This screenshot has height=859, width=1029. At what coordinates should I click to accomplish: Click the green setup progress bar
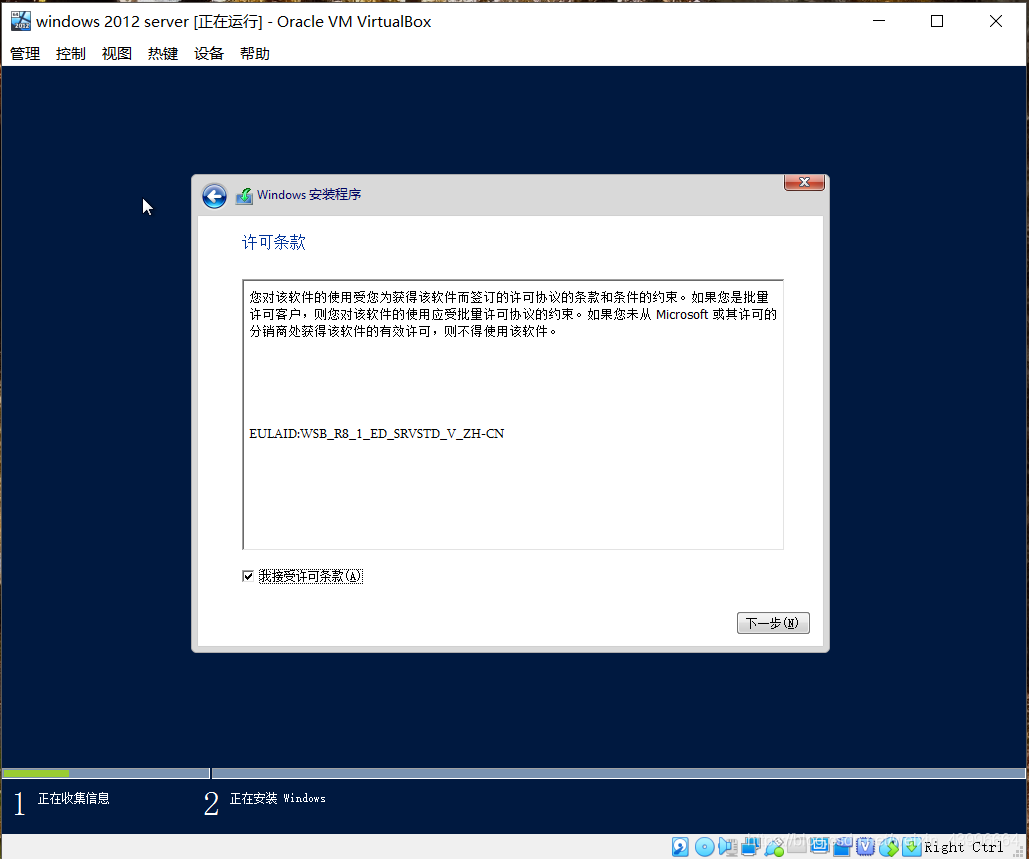click(36, 773)
